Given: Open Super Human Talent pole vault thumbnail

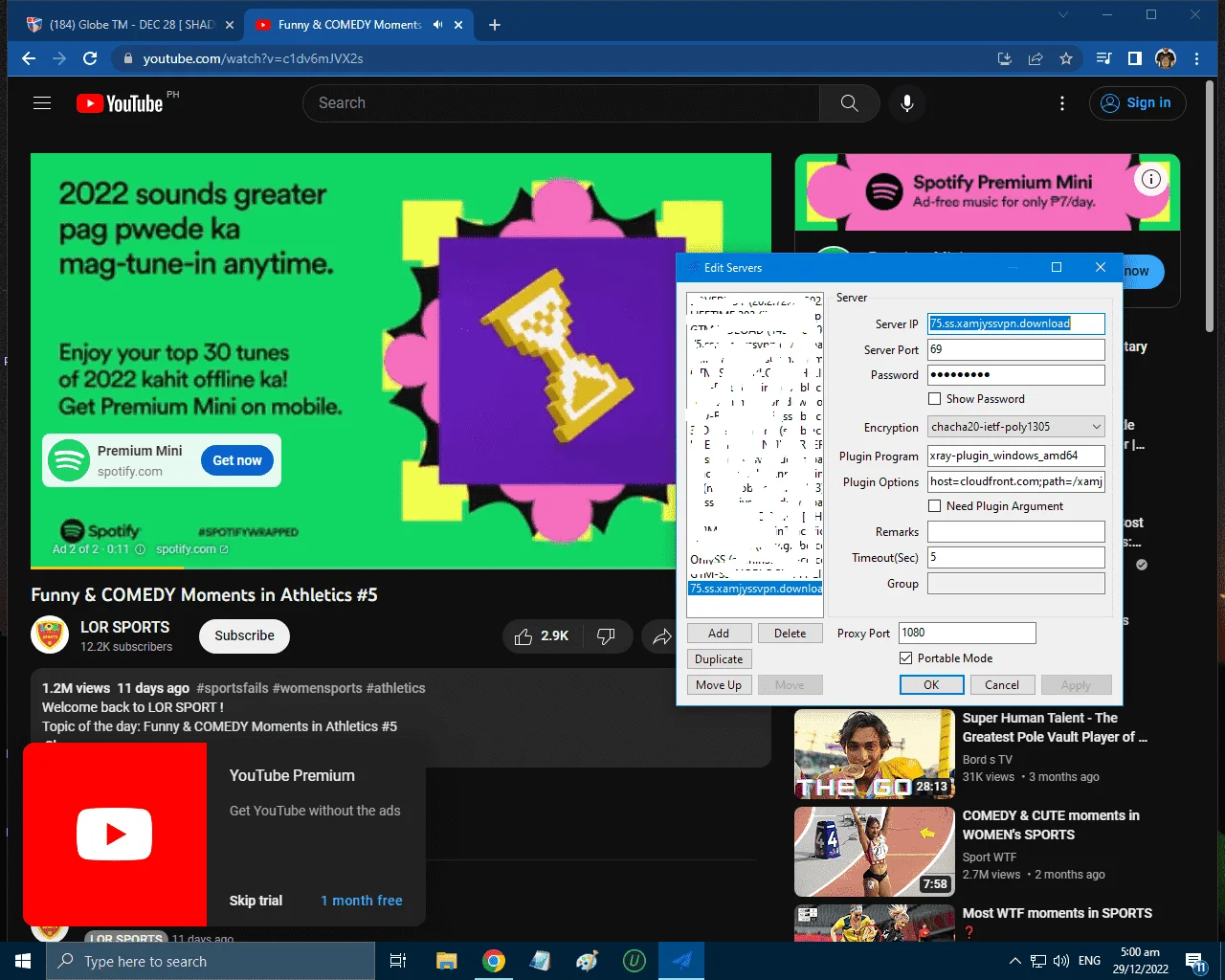Looking at the screenshot, I should [875, 754].
